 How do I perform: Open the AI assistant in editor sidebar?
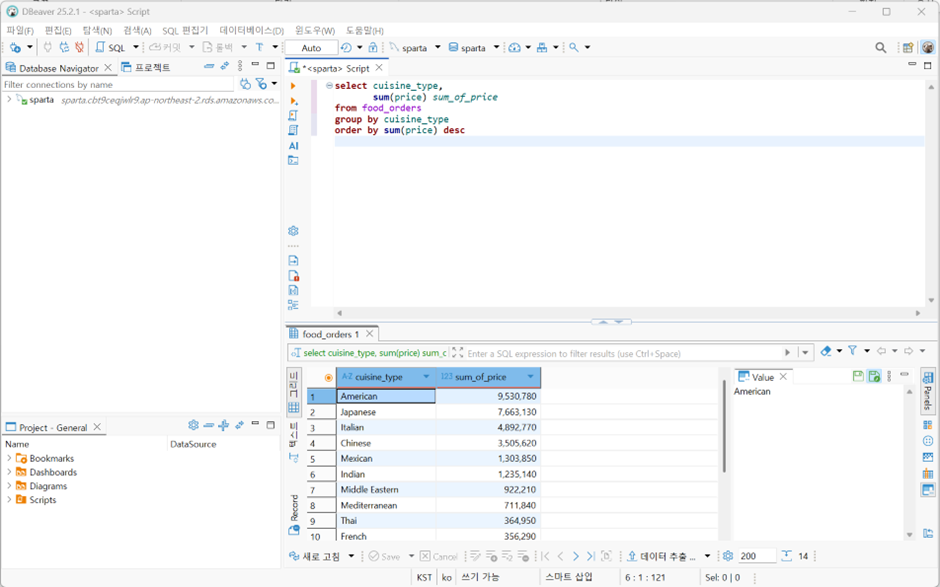coord(293,146)
